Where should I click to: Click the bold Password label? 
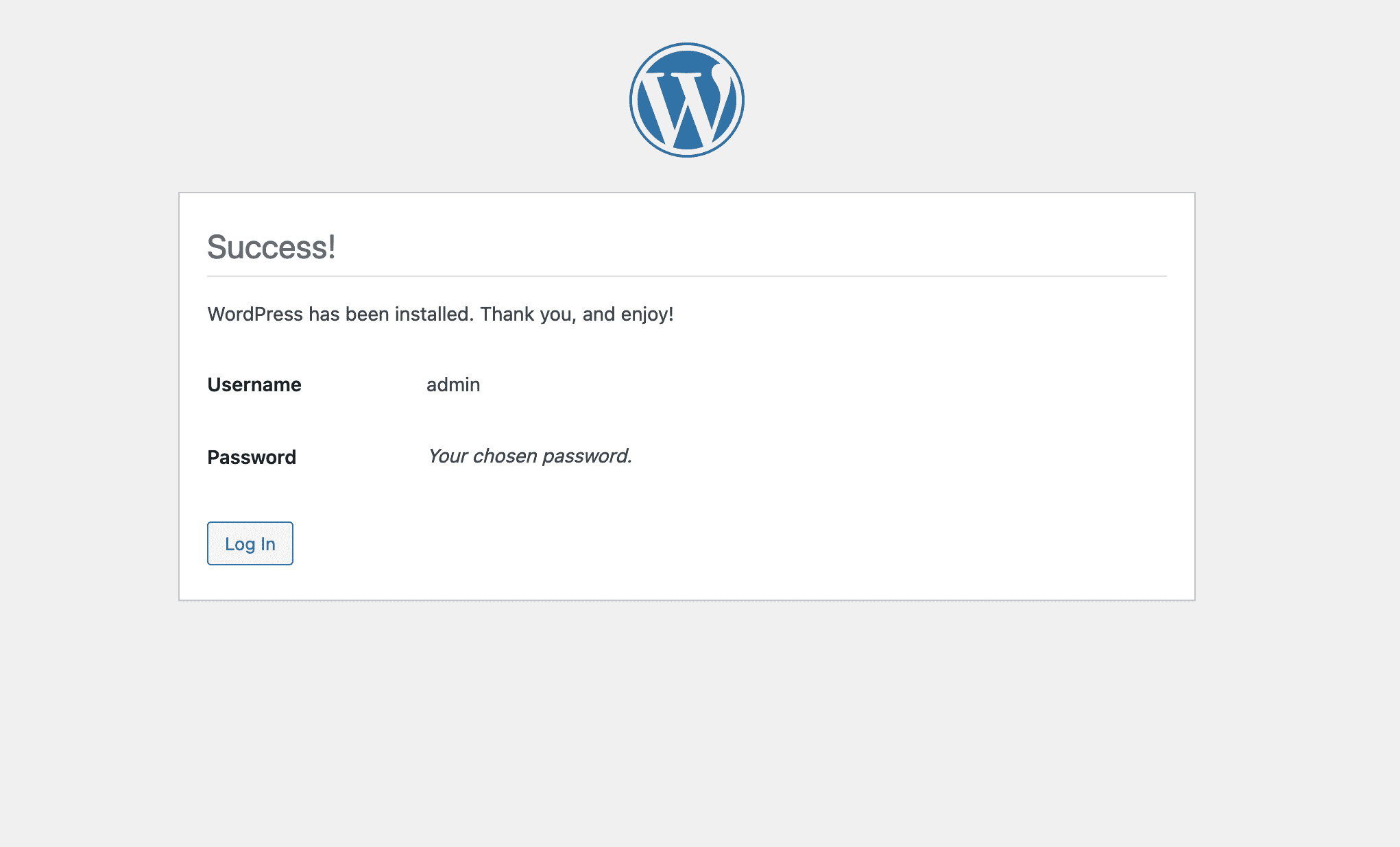coord(252,457)
